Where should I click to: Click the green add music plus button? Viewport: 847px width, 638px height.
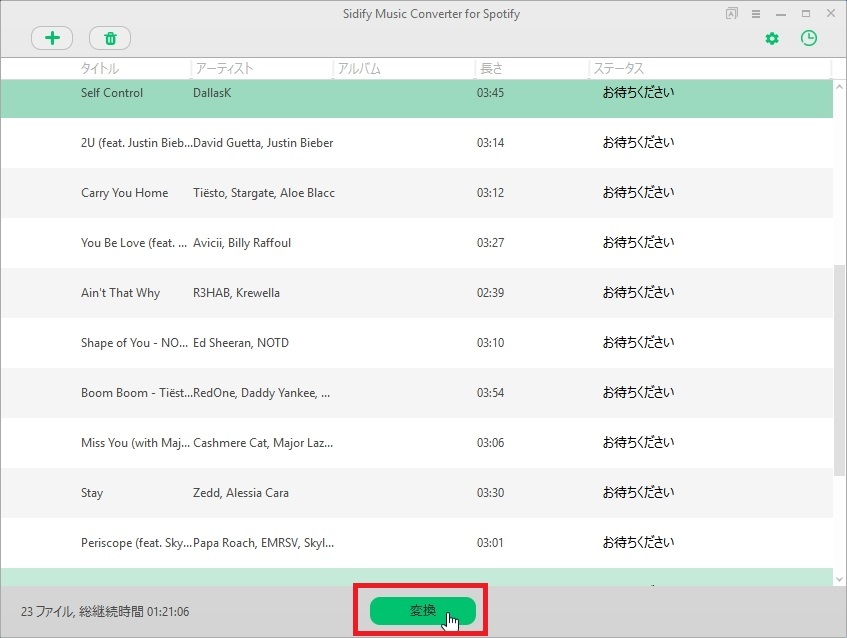[52, 38]
